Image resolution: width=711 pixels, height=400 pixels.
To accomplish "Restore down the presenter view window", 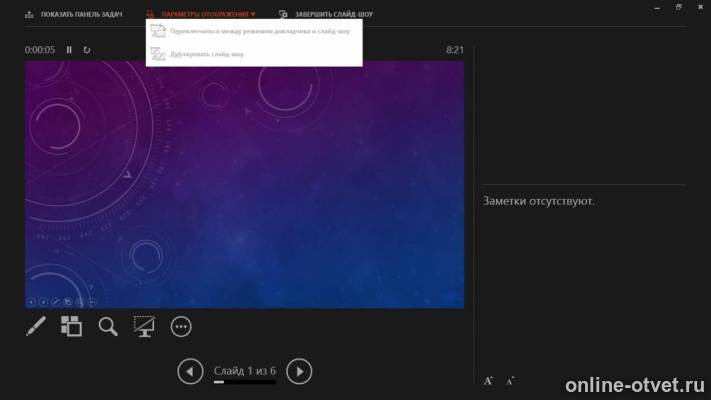I will pos(679,7).
